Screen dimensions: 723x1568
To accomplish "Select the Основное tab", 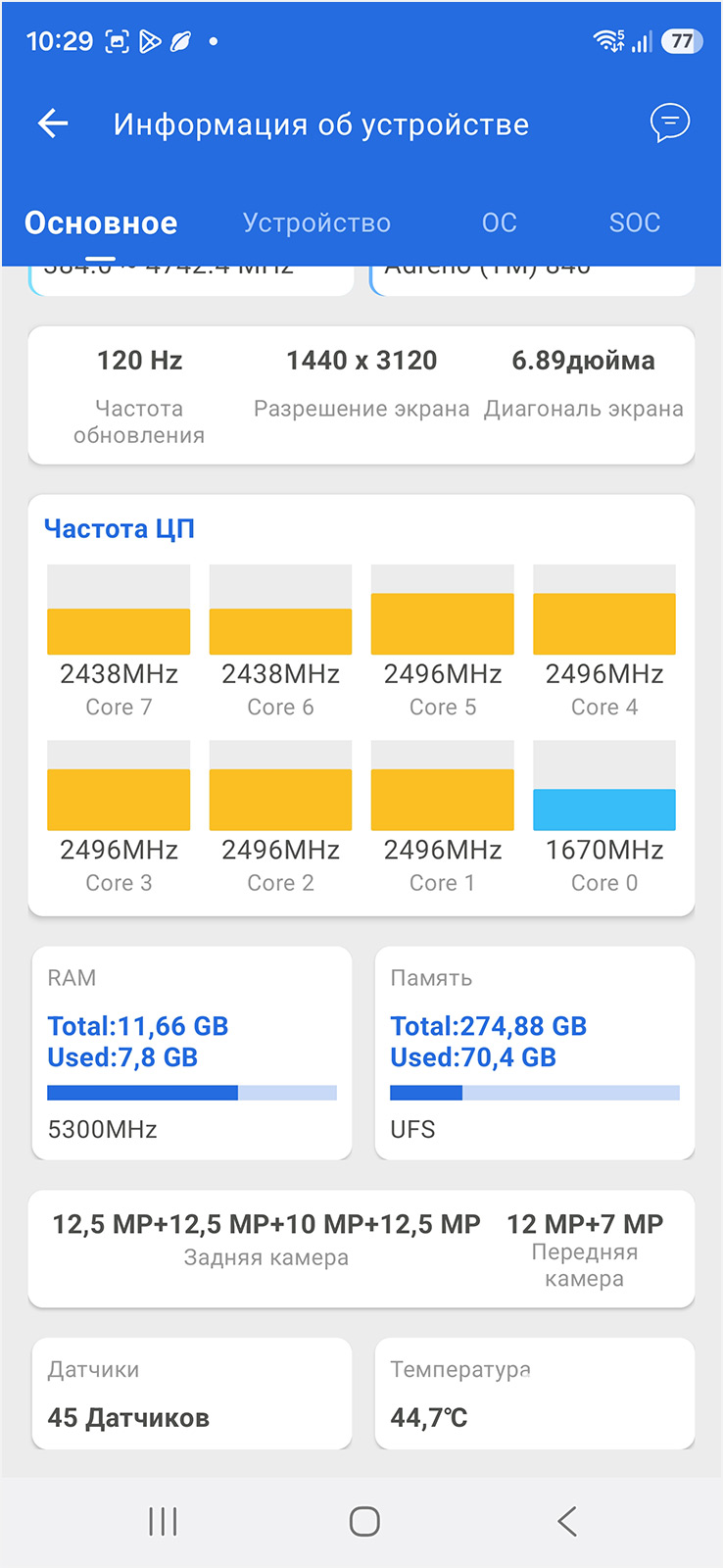I will (101, 223).
